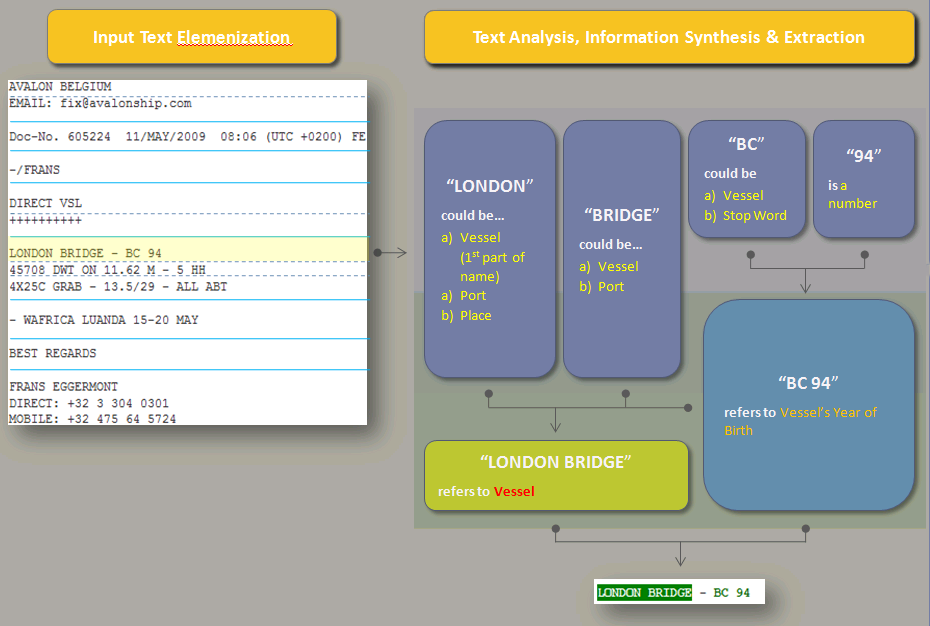Screen dimensions: 930x626
Task: Click Port option in BRIDGE card
Action: [611, 287]
